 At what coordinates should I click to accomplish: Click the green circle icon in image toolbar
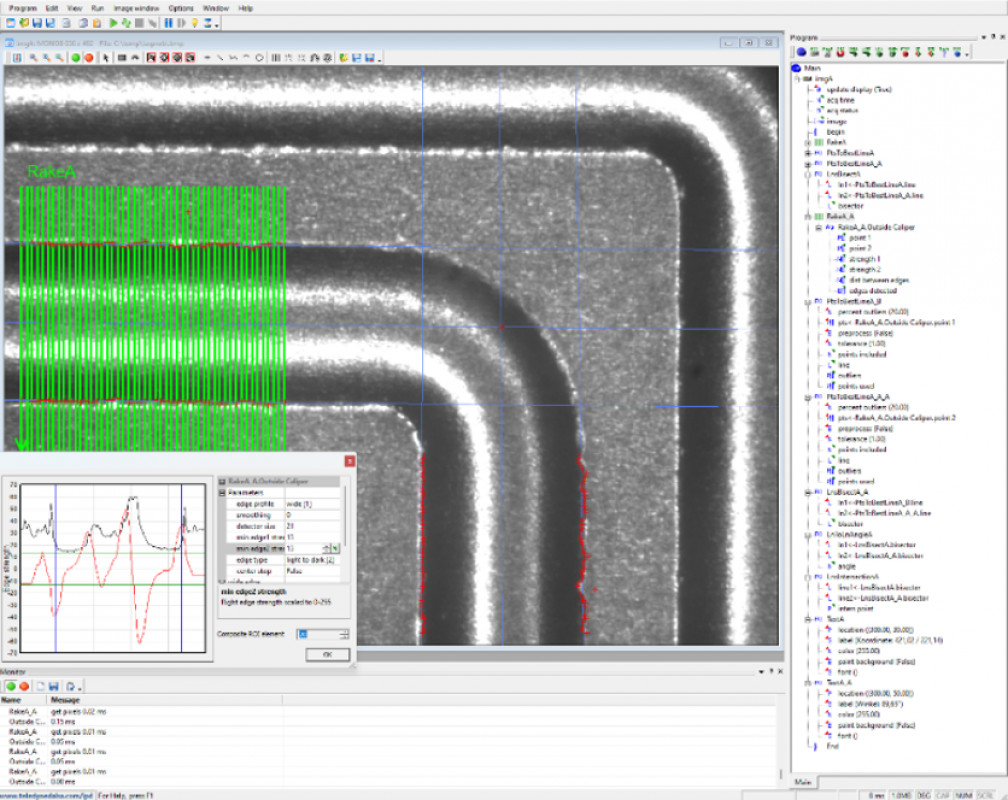76,58
